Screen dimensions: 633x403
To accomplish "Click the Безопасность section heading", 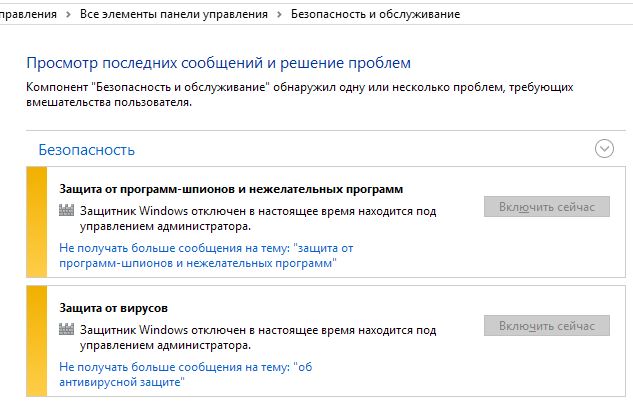I will click(86, 150).
